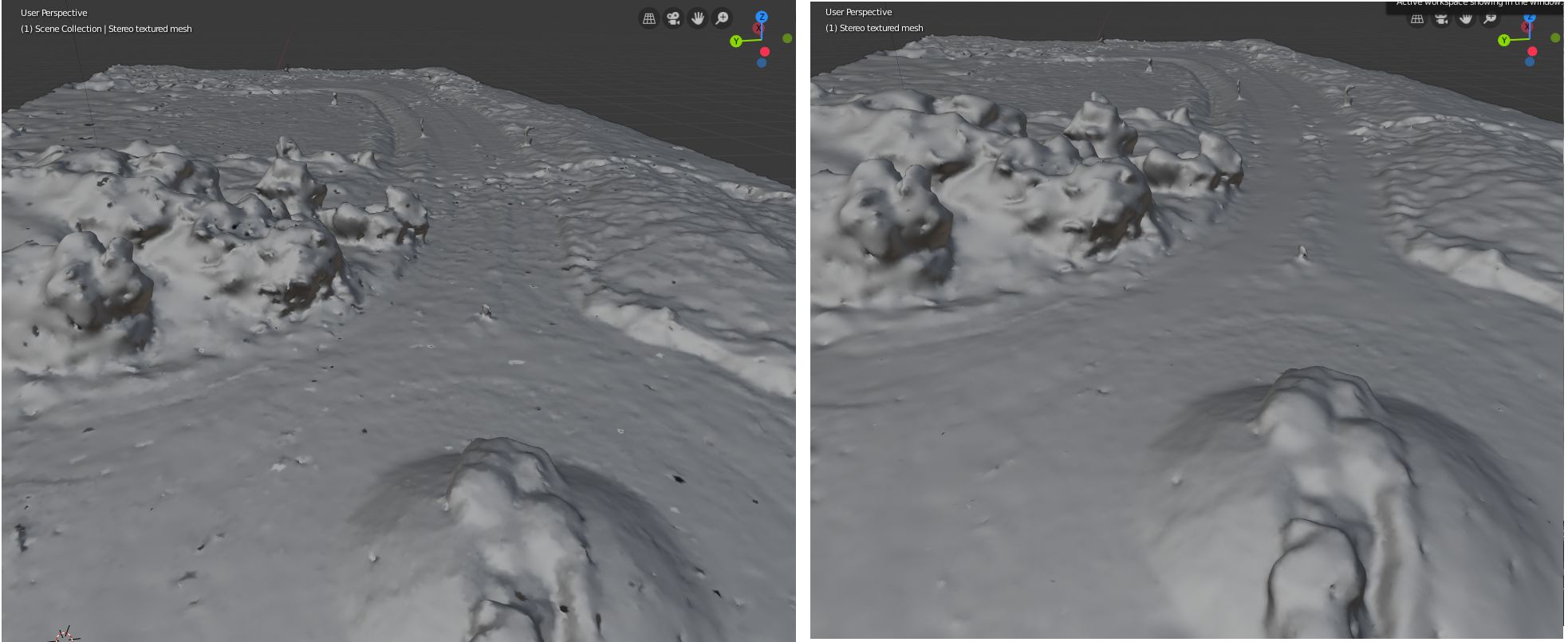Toggle perspective/orthographic grid icon in left viewport
Screen dimensions: 1568x642
649,18
